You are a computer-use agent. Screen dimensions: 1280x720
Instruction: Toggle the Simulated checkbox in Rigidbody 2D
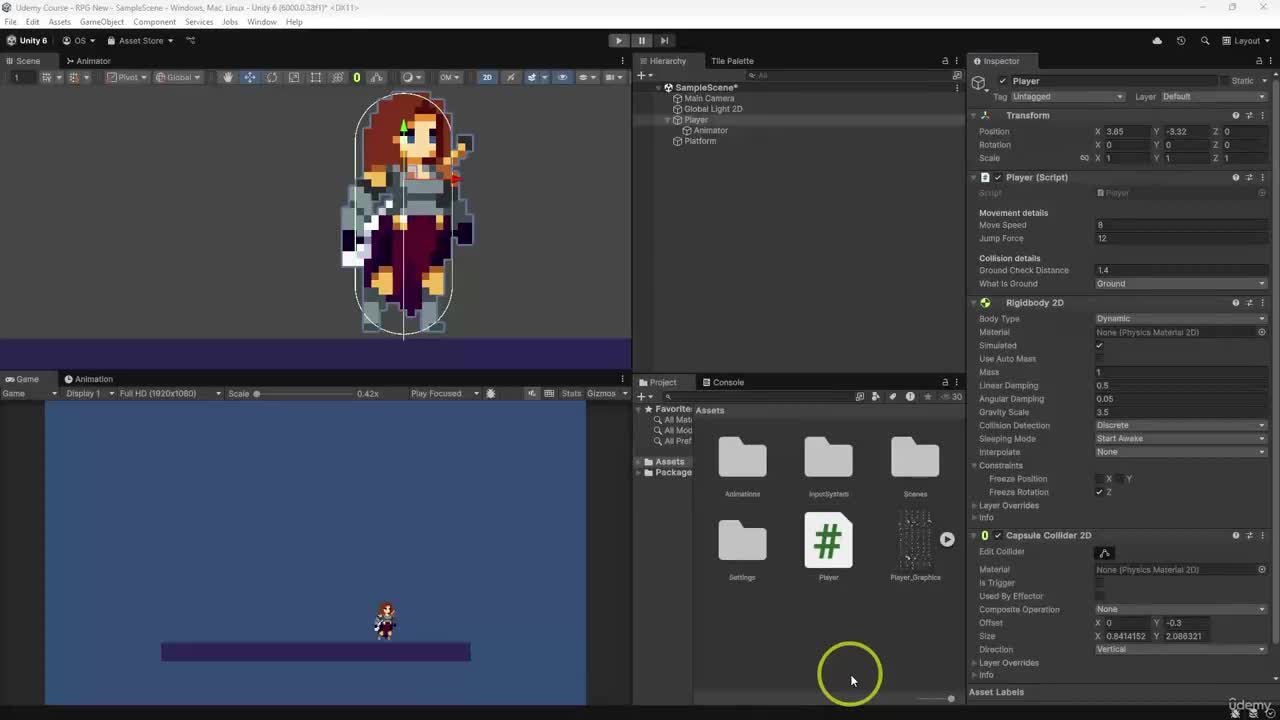tap(1100, 346)
